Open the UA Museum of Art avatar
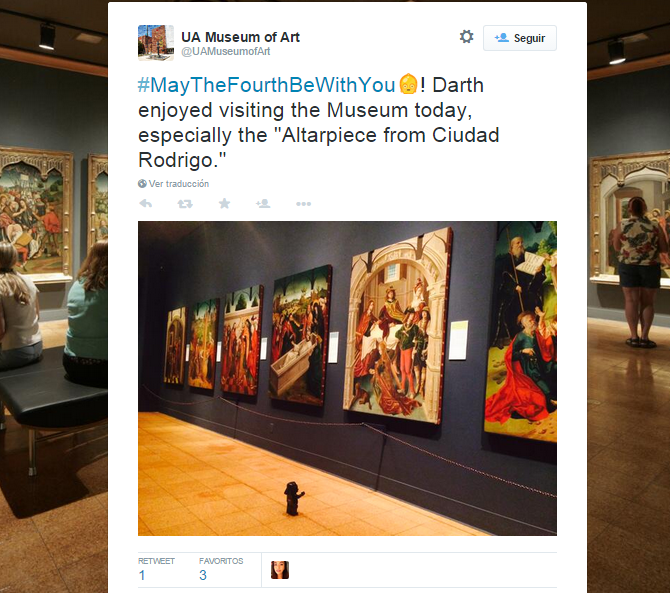670x593 pixels. 156,43
